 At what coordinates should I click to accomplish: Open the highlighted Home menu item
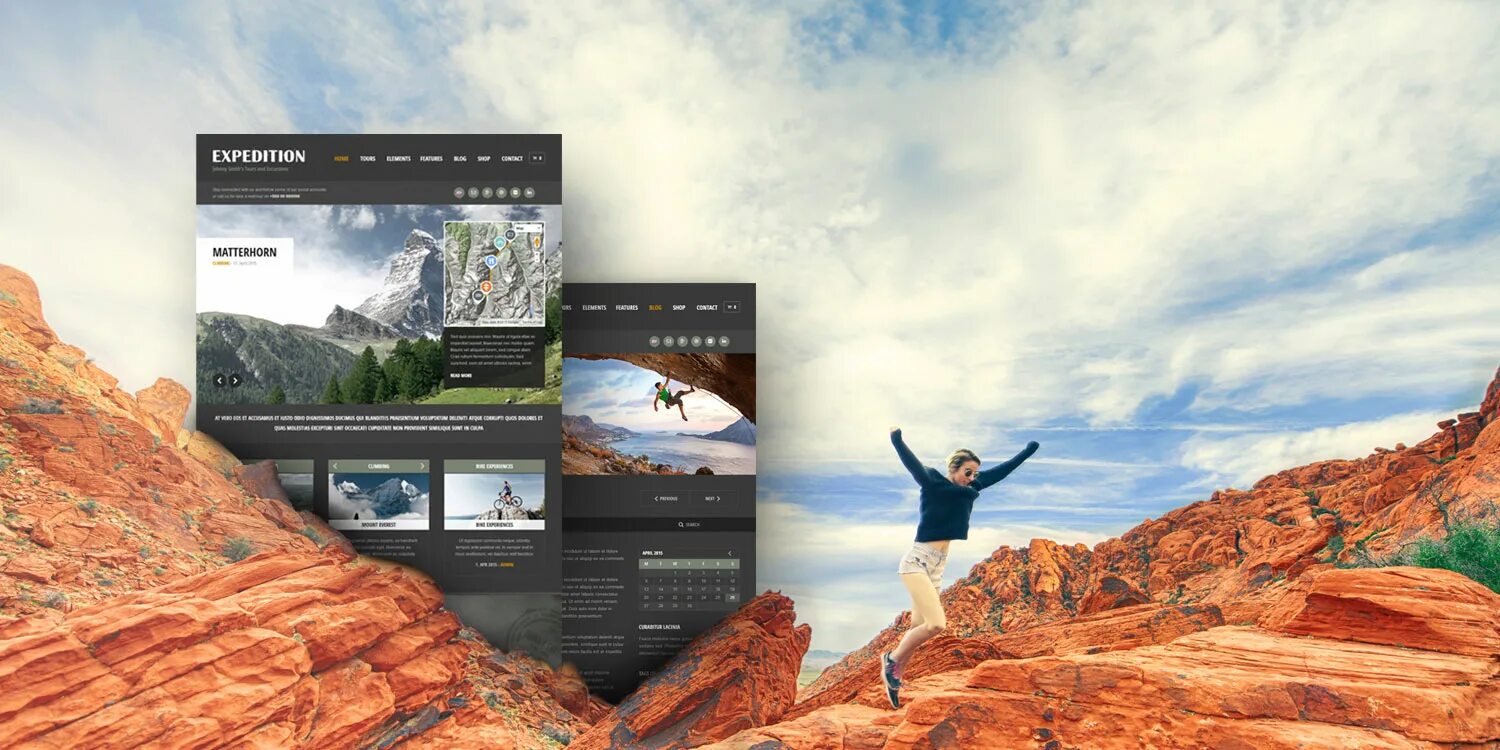click(342, 158)
